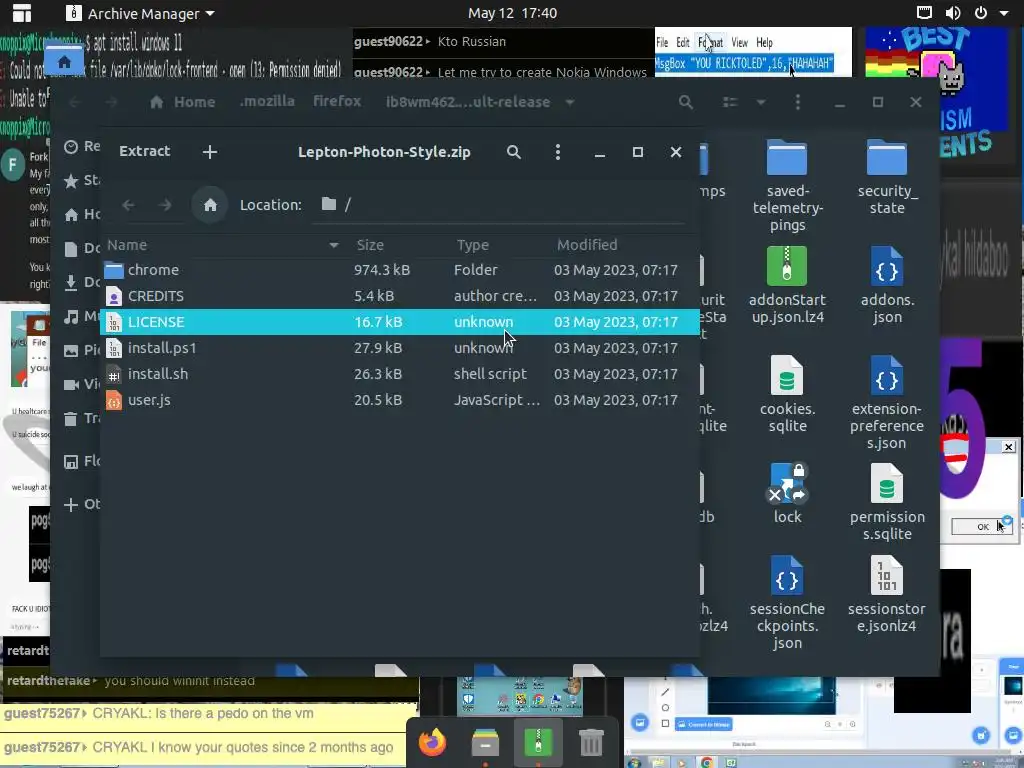1024x768 pixels.
Task: Open the Edit menu in background Notepad
Action: [682, 42]
